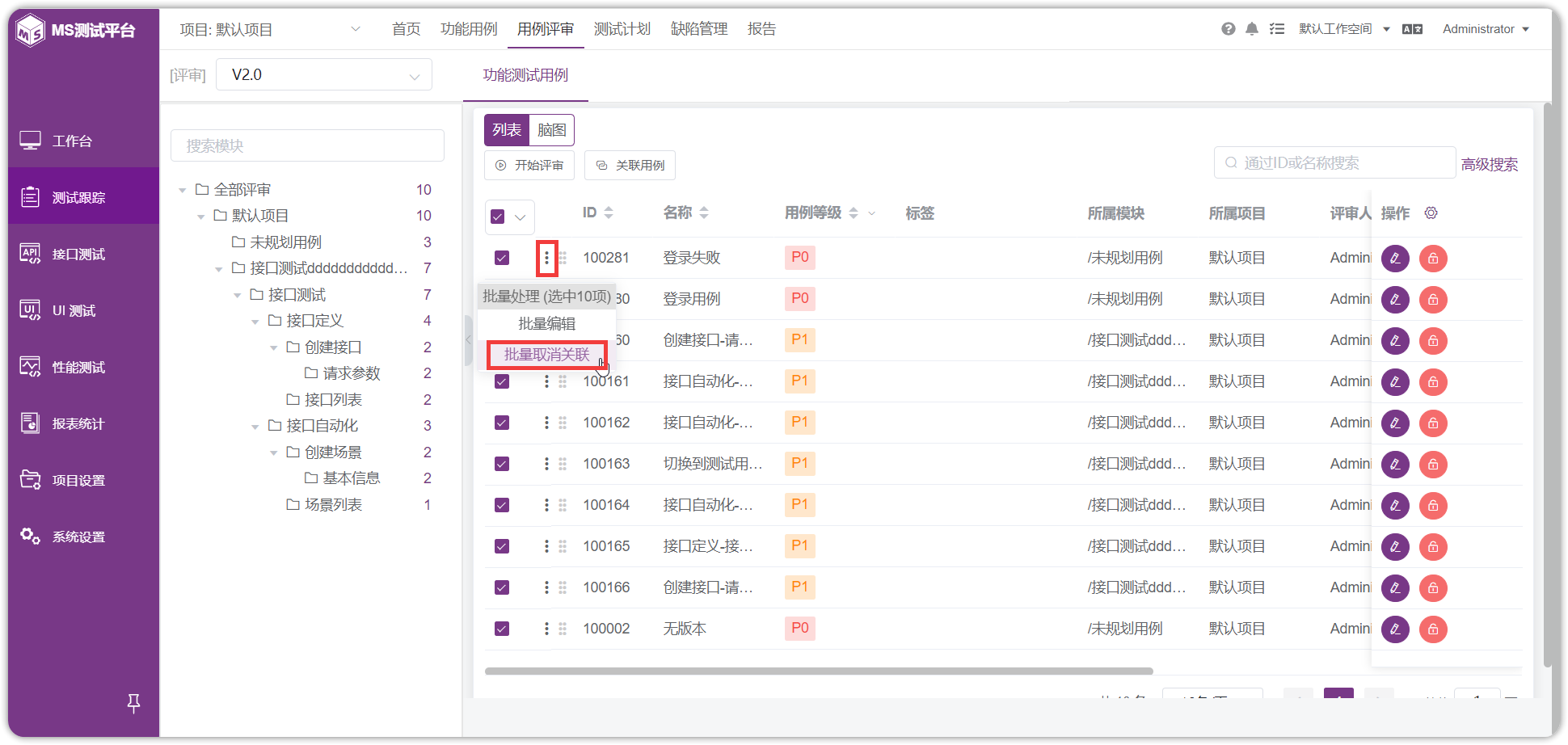
Task: Open the task list icon in header
Action: click(1277, 29)
